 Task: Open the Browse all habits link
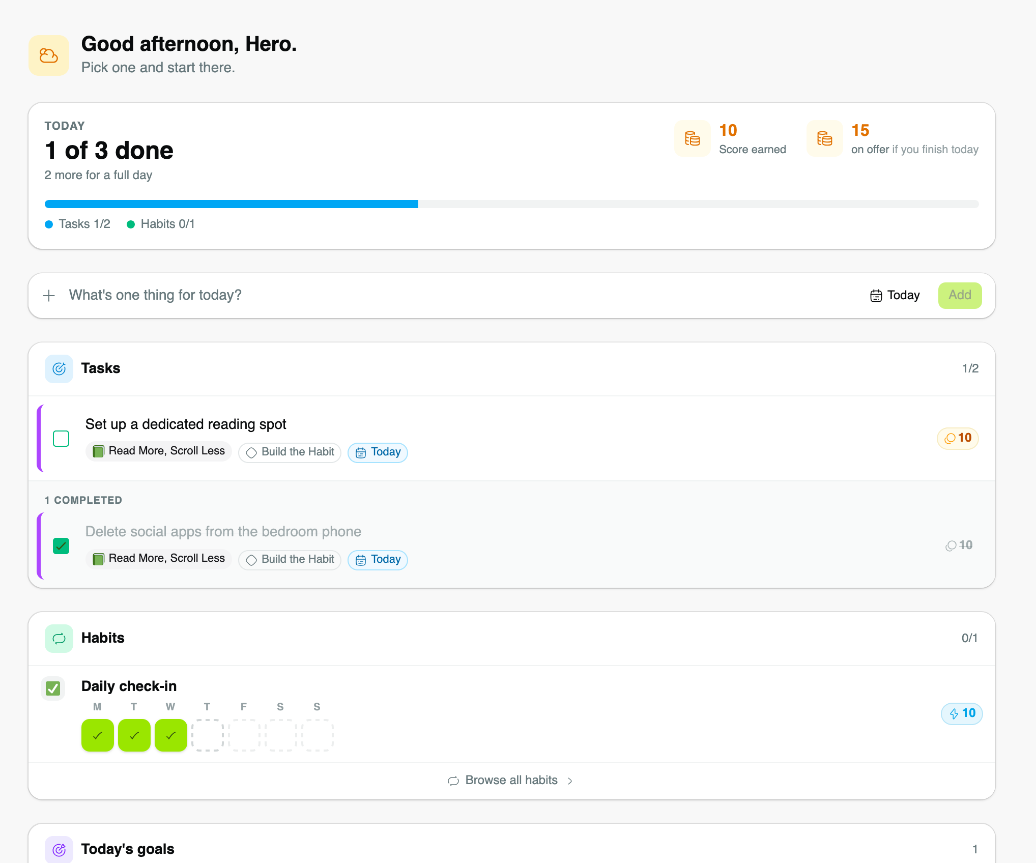tap(511, 780)
